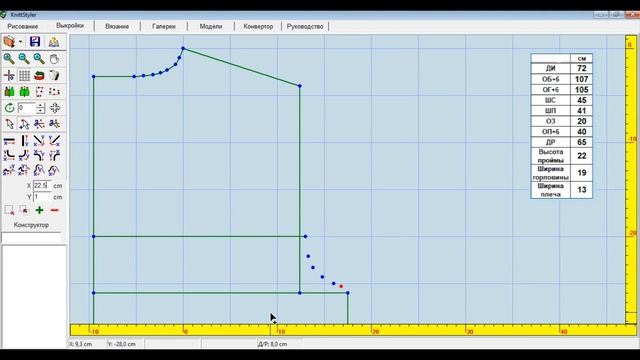Click the first magnifier zoom icon
Viewport: 640px width, 360px height.
9,59
